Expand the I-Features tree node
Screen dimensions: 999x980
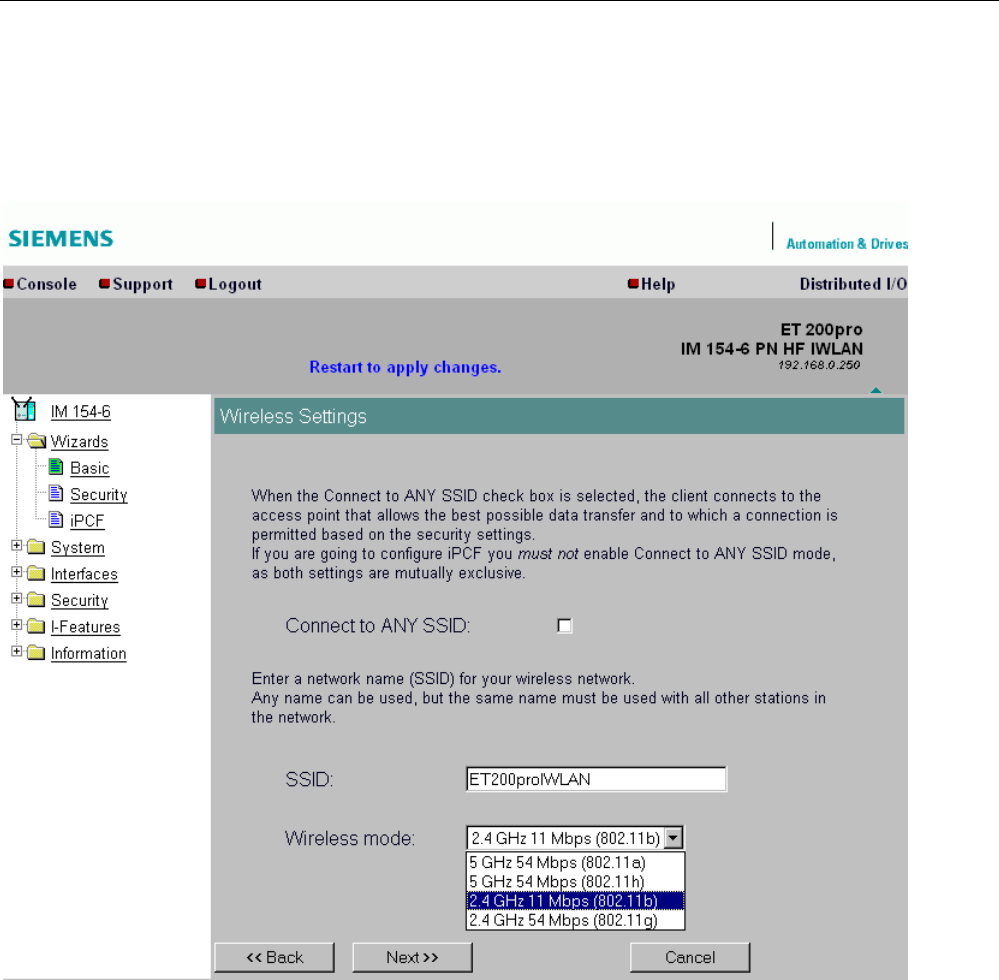17,624
